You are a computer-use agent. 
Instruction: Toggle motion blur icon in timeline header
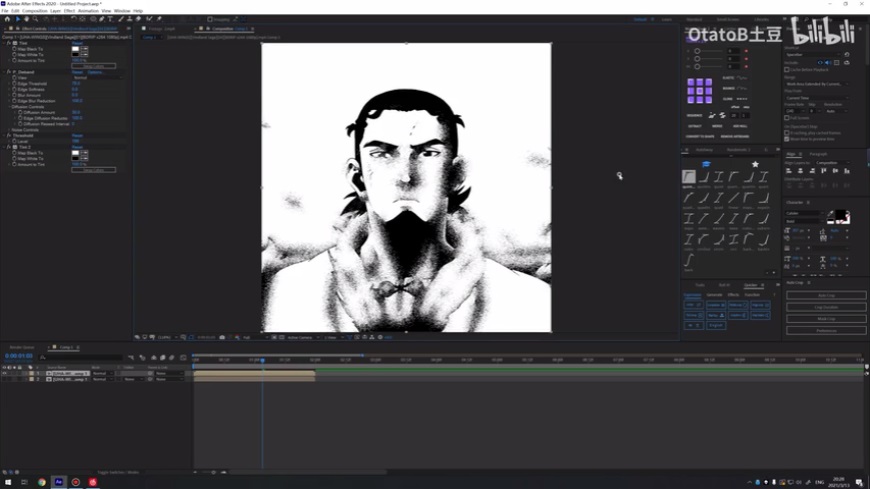pyautogui.click(x=171, y=357)
